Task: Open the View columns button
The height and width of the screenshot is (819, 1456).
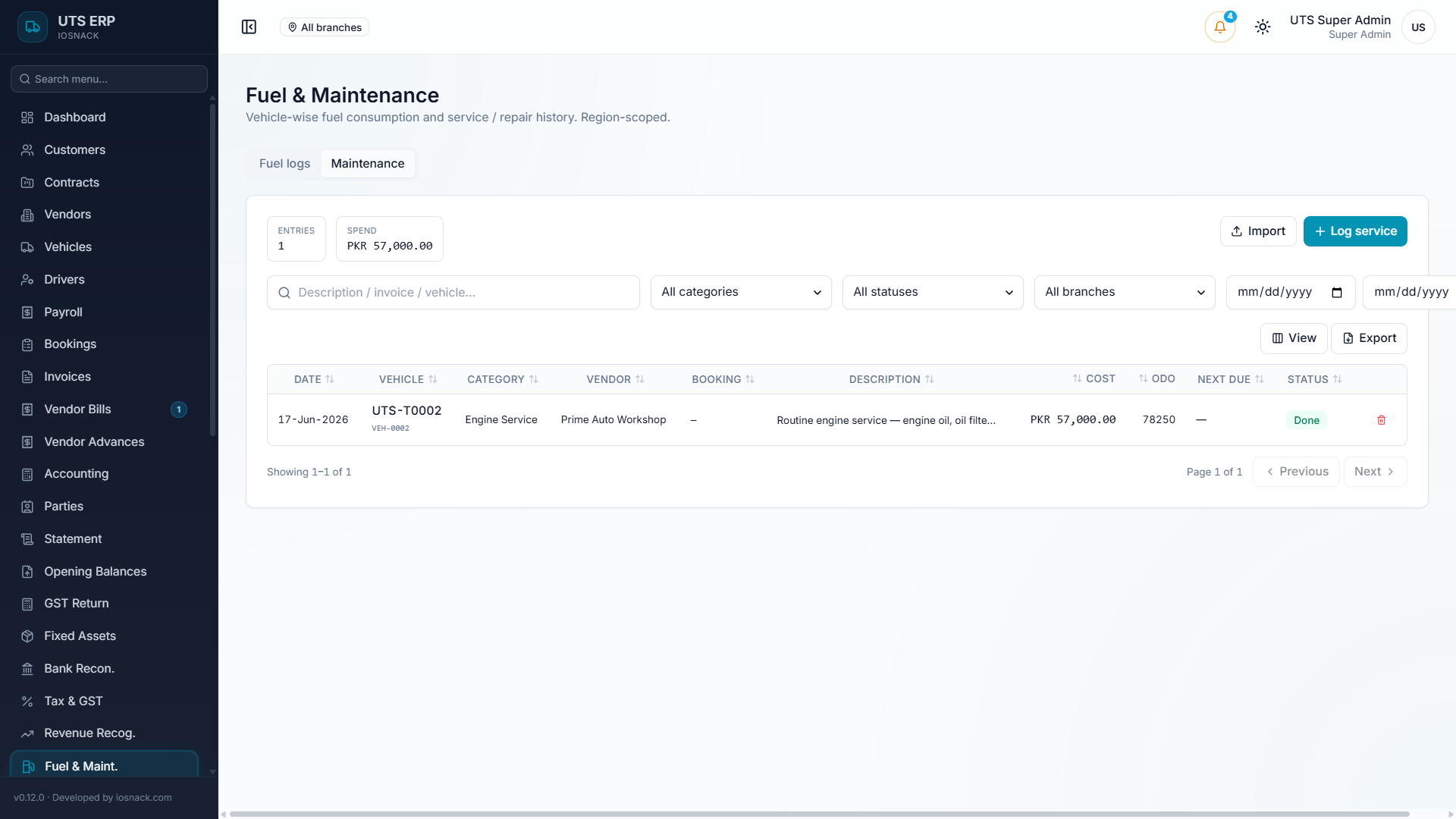Action: point(1294,338)
